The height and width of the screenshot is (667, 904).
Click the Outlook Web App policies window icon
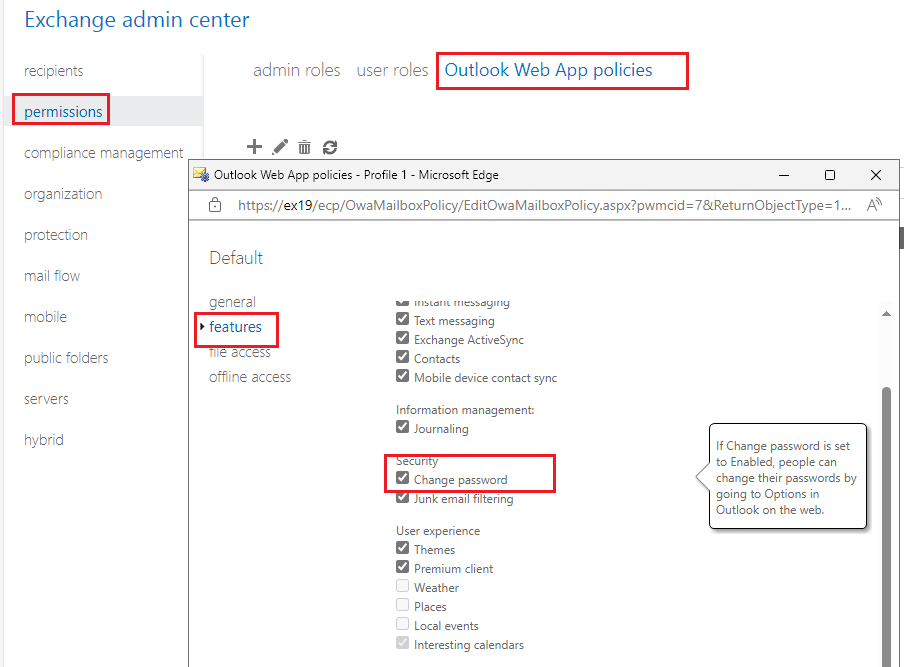(x=201, y=175)
